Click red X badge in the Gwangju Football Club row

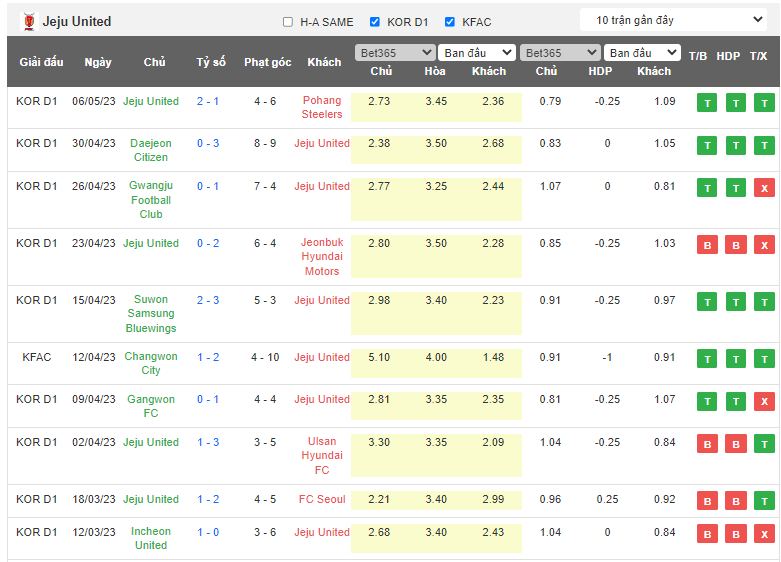click(x=764, y=187)
